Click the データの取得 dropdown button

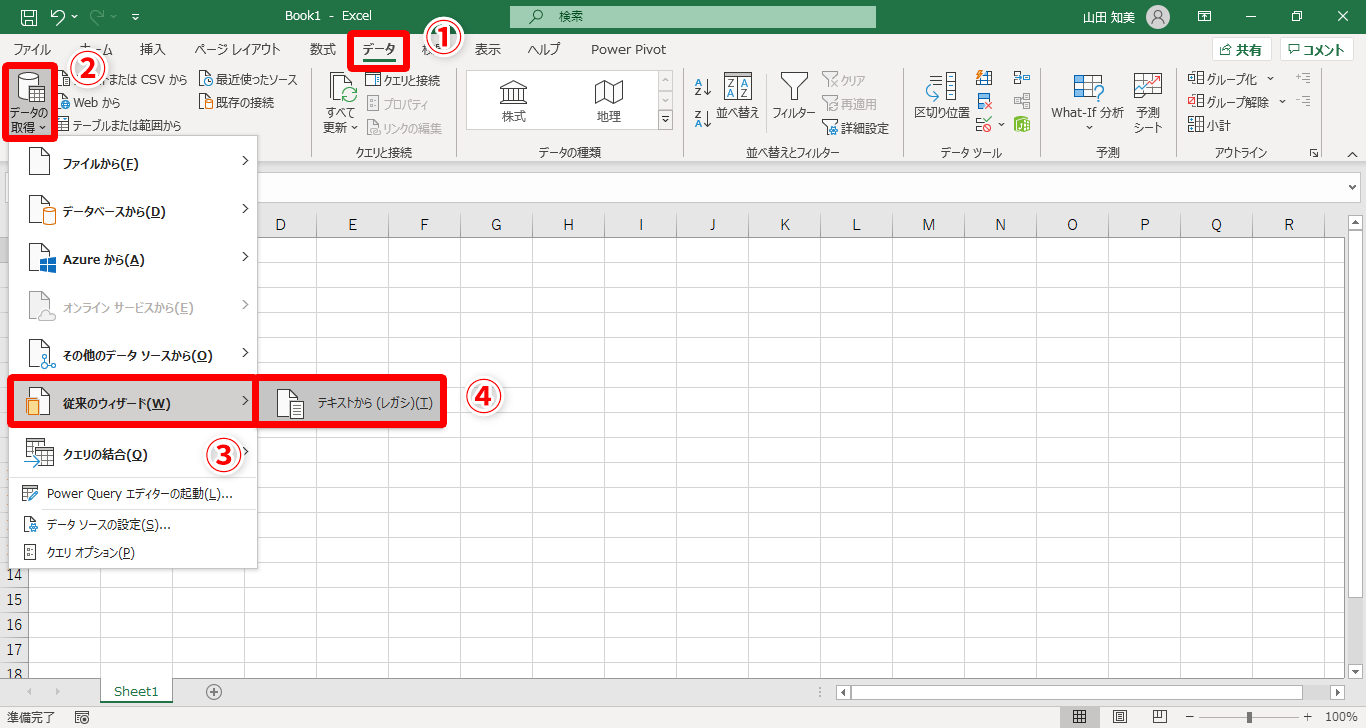click(29, 102)
